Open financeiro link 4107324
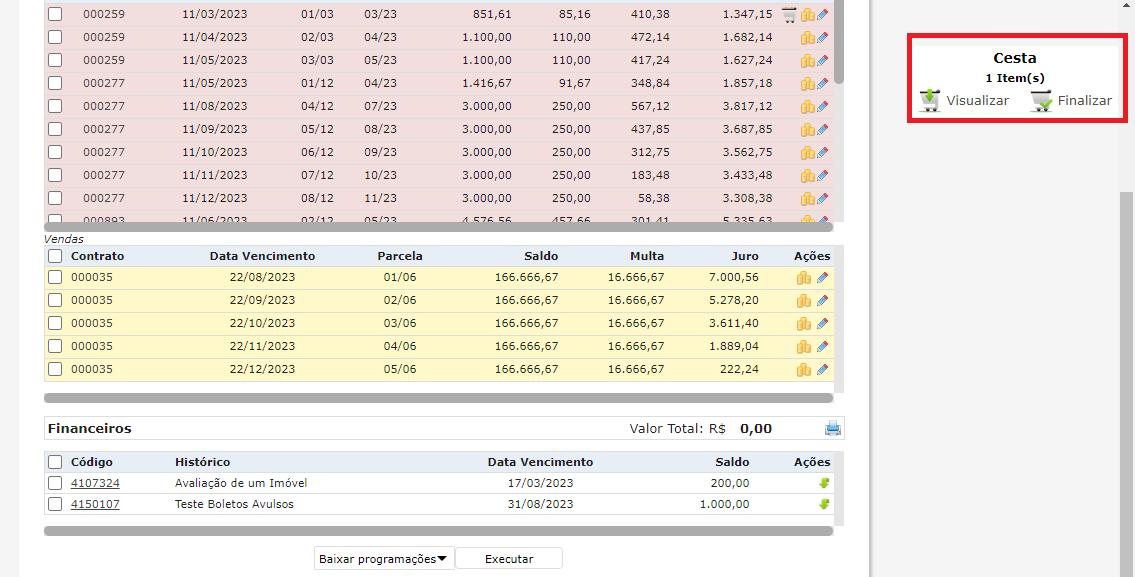Image resolution: width=1135 pixels, height=577 pixels. [x=95, y=483]
